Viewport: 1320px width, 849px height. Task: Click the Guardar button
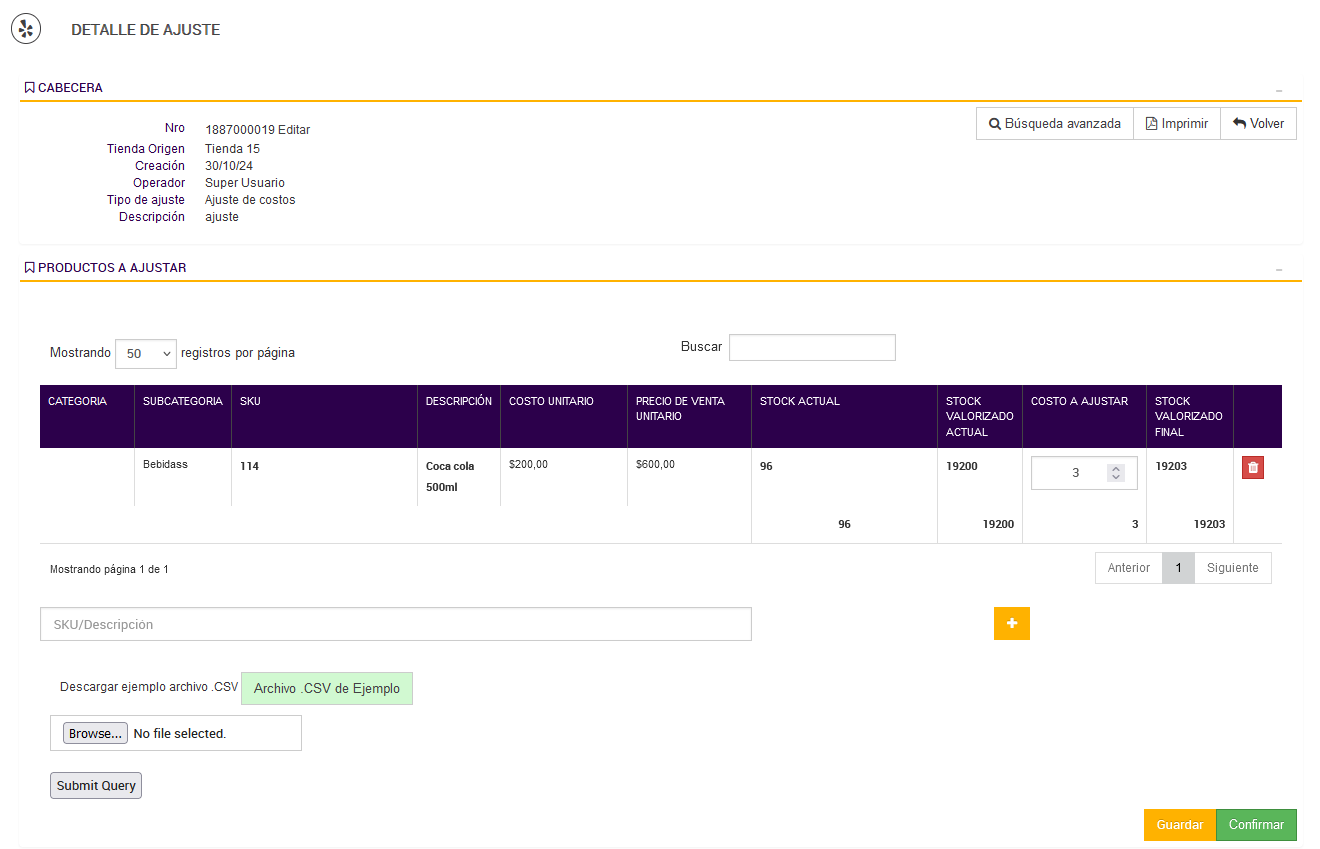(x=1179, y=825)
